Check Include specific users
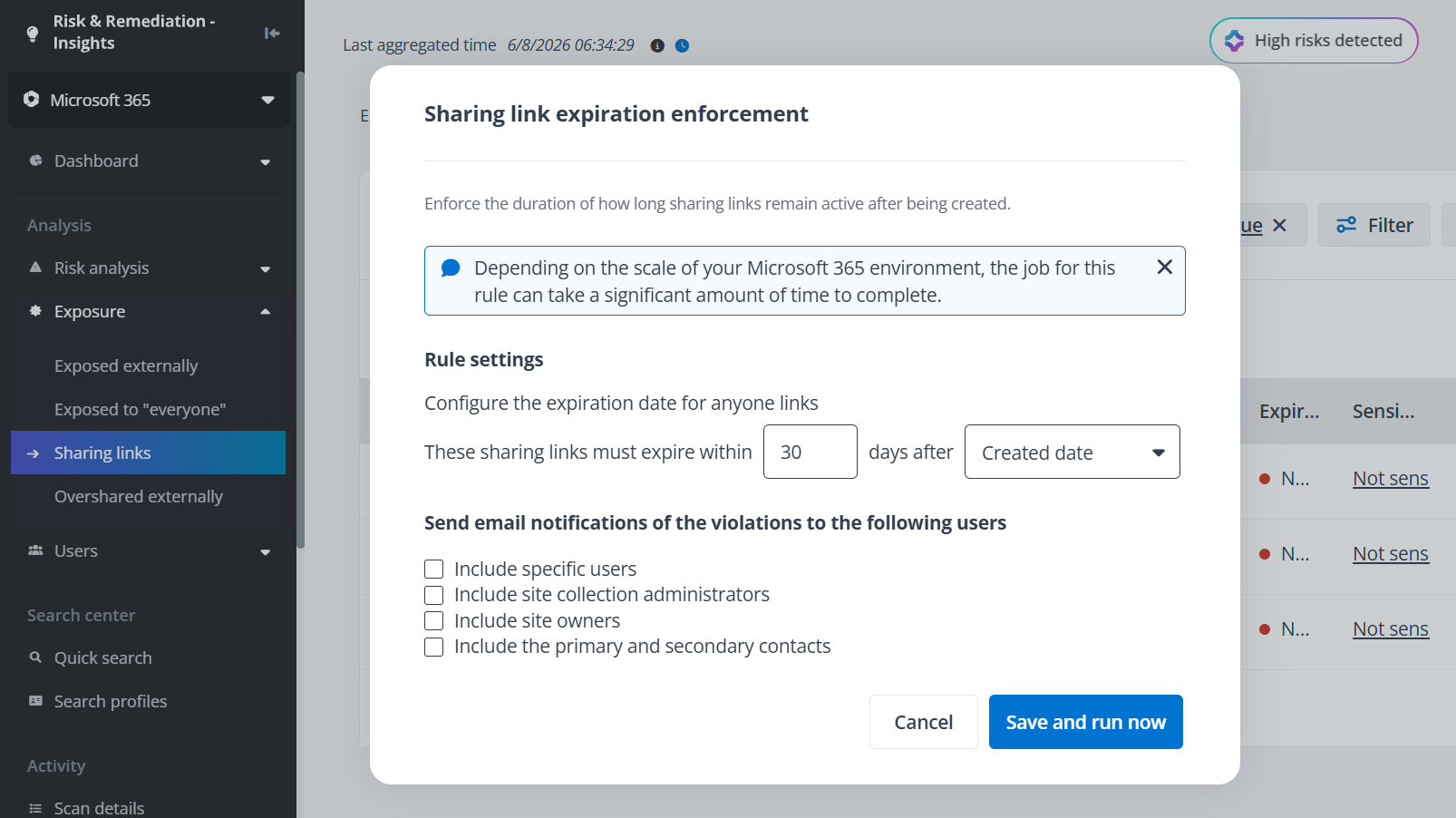Viewport: 1456px width, 818px height. (434, 570)
